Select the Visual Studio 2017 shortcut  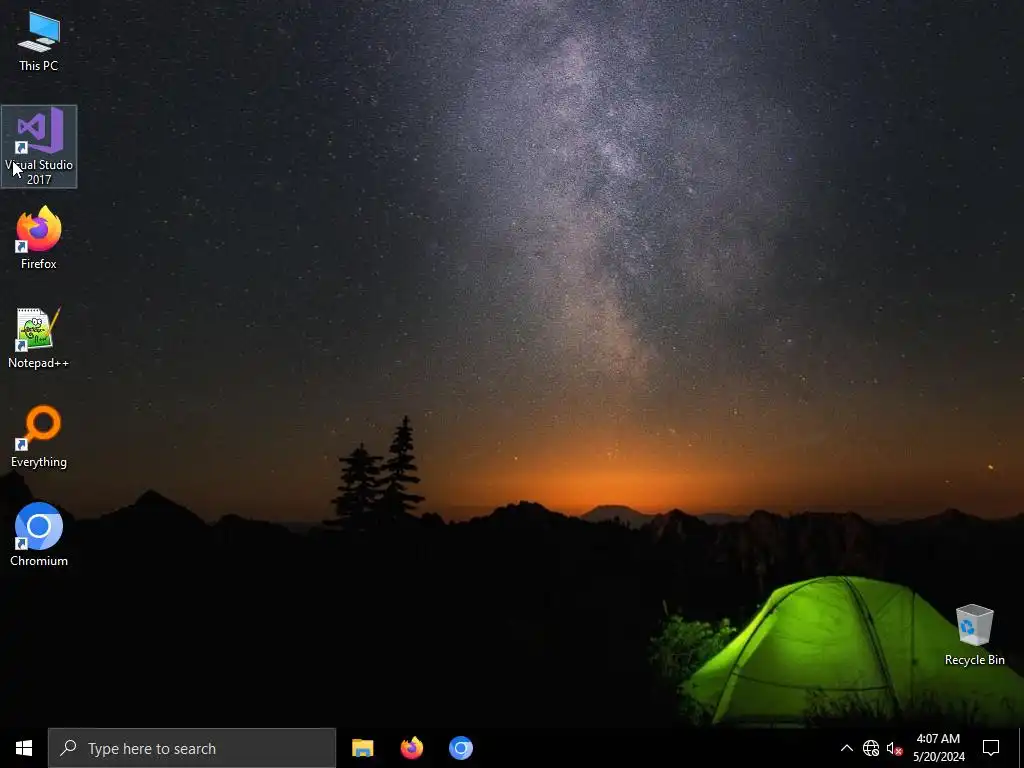pyautogui.click(x=39, y=146)
